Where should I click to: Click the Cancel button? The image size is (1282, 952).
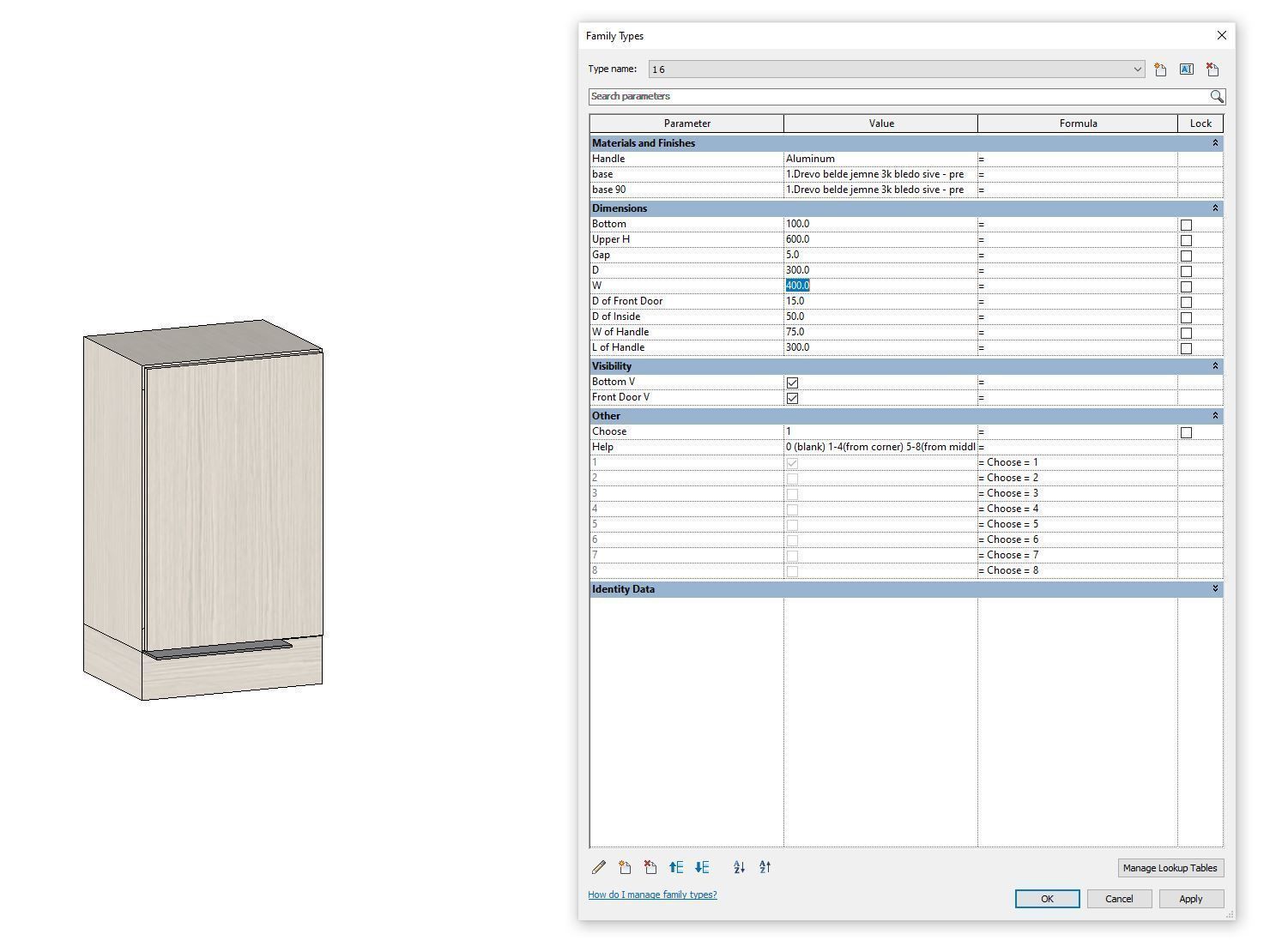(x=1119, y=899)
